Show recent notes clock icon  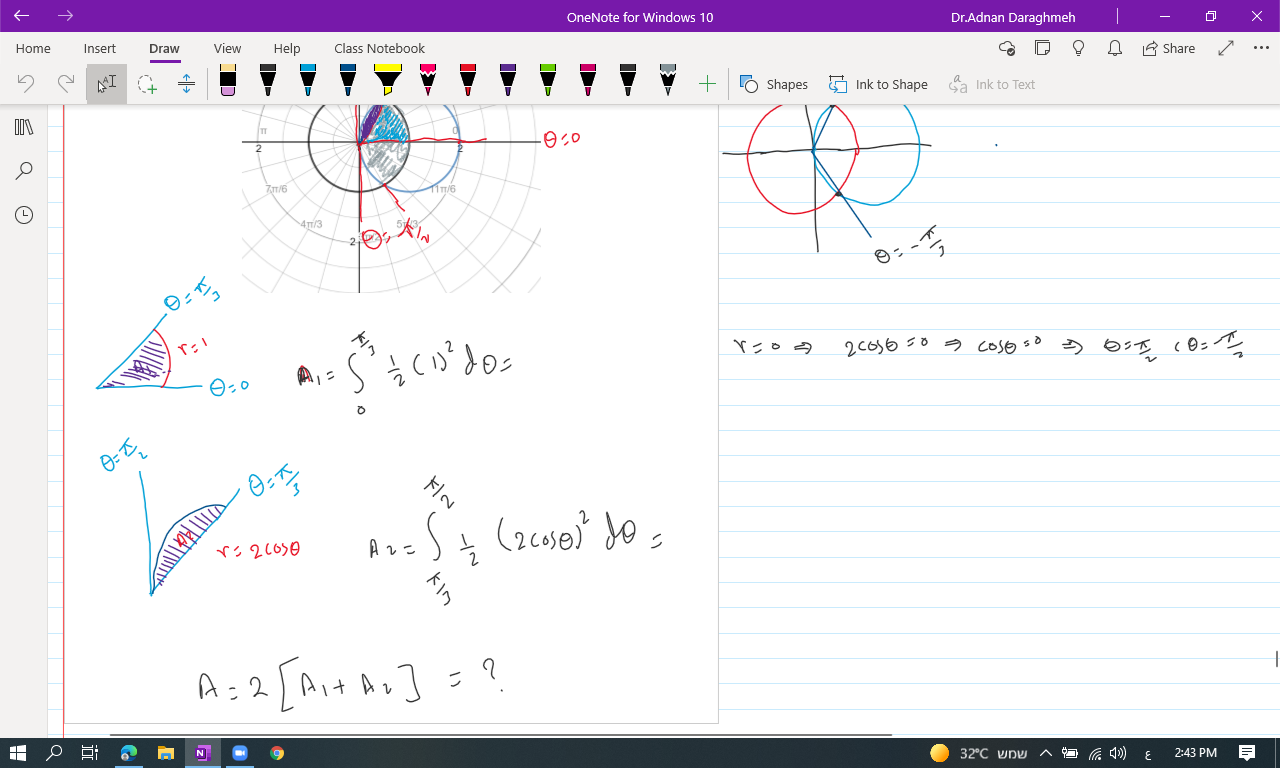(24, 215)
